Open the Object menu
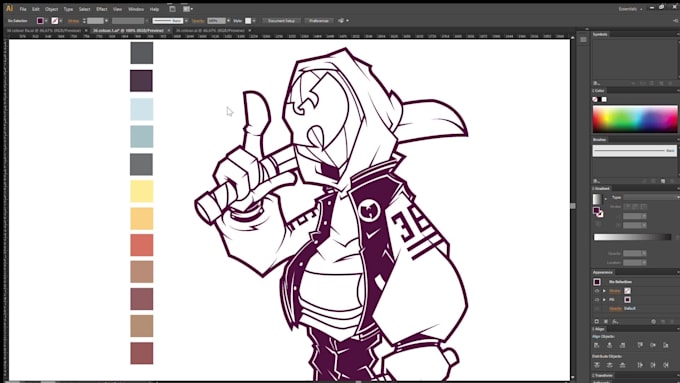 51,9
